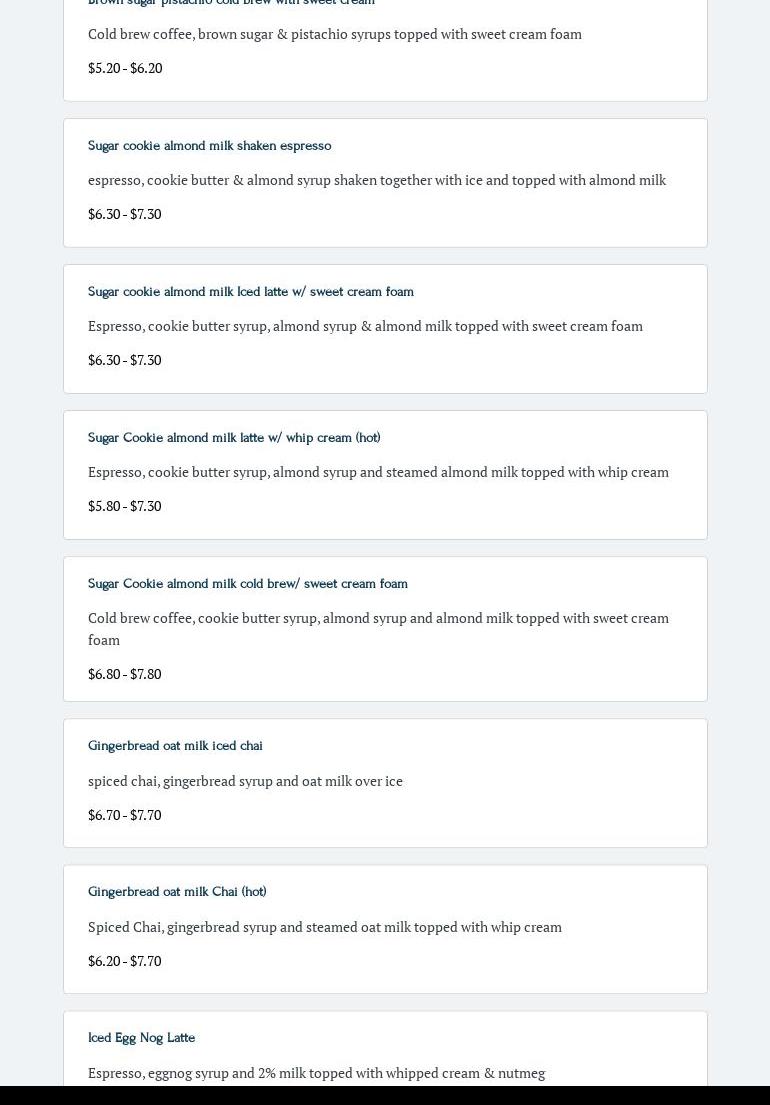Open the Iced Egg Nog Latte item
The height and width of the screenshot is (1105, 770).
point(141,1038)
